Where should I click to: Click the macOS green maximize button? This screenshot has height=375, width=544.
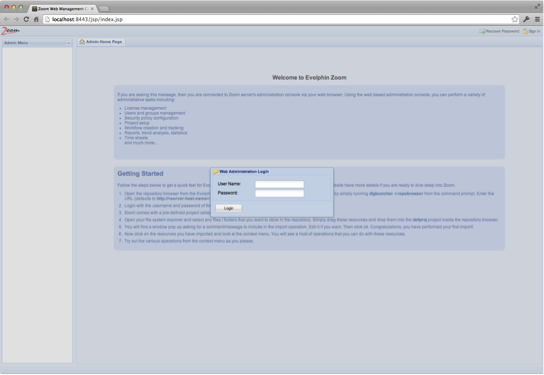(21, 7)
